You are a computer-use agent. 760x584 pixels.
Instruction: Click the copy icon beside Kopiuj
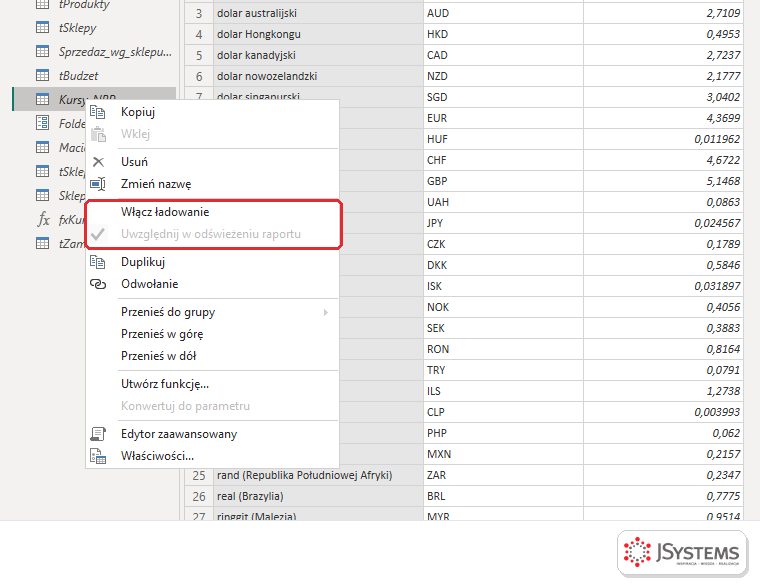coord(98,112)
